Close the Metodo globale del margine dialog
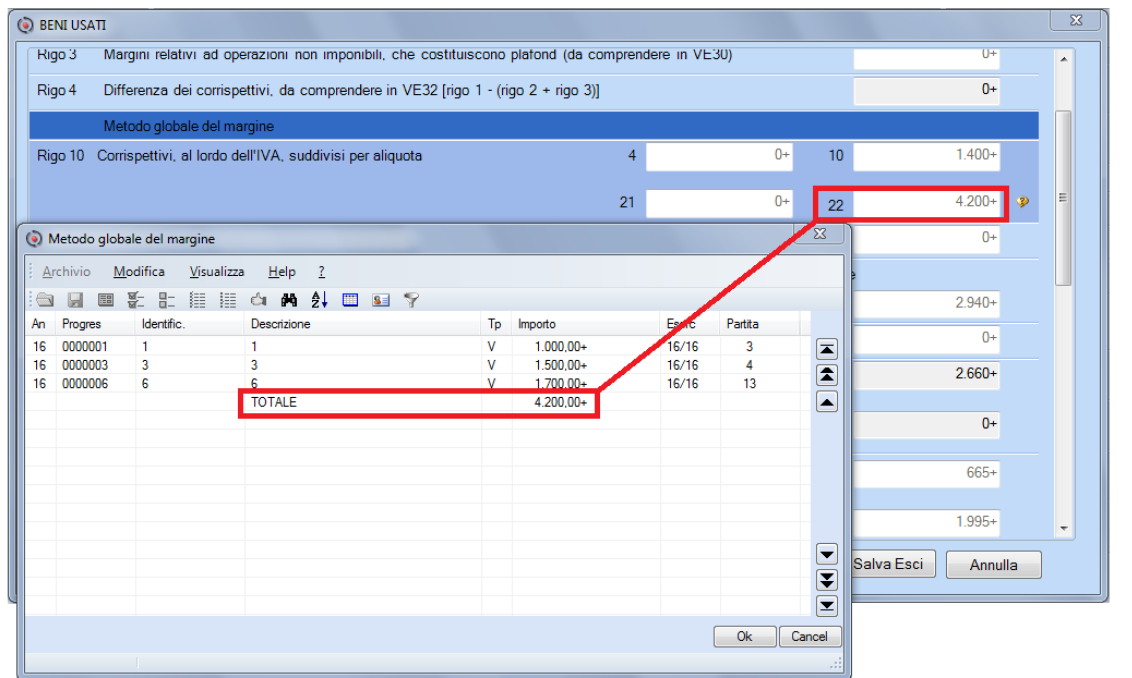The image size is (1132, 678). coord(819,234)
